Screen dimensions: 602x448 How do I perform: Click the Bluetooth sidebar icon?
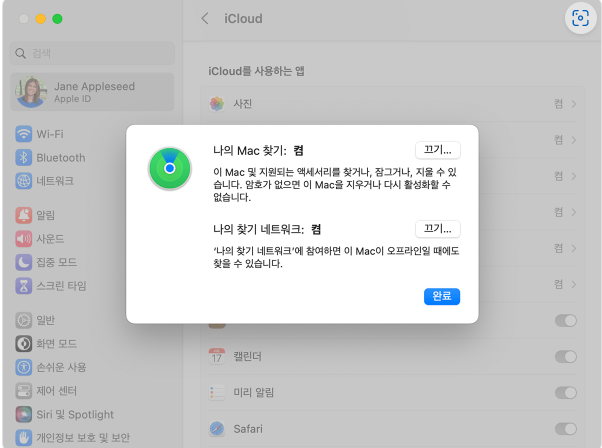[23, 157]
